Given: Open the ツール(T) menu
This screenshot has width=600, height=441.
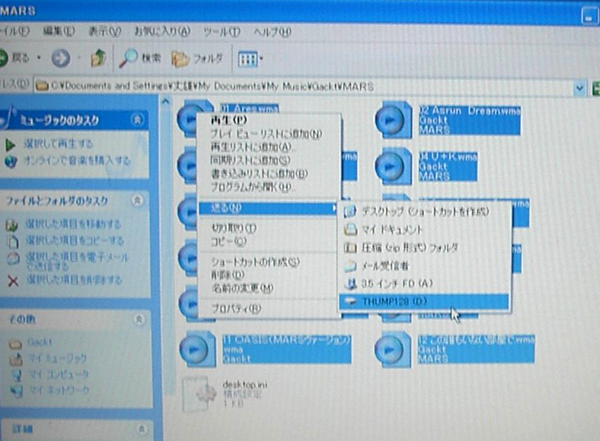Looking at the screenshot, I should tap(222, 32).
